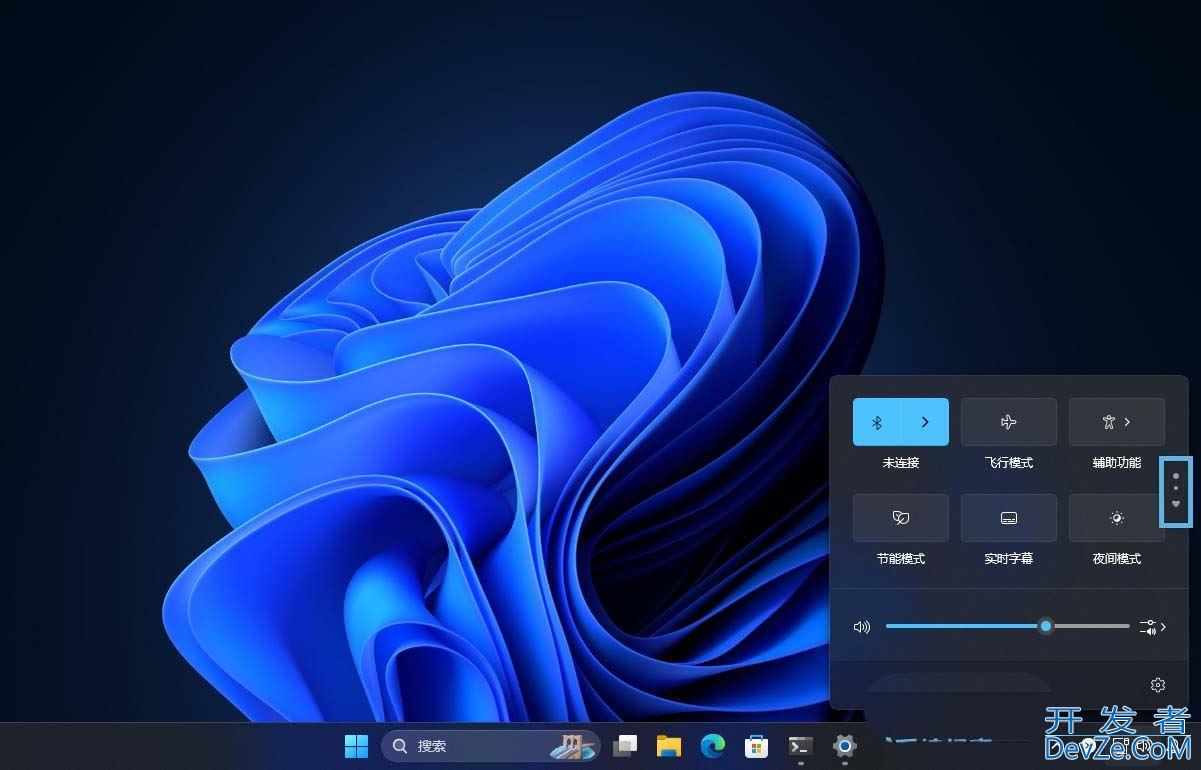The image size is (1201, 770).
Task: Enable night light (夜间模式) tile
Action: click(1116, 518)
